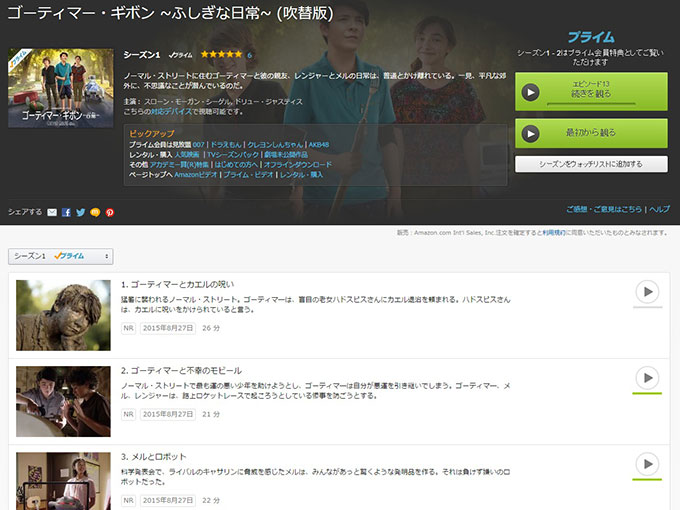The width and height of the screenshot is (680, 510).
Task: Open the TVシーズンパック link
Action: coord(232,154)
